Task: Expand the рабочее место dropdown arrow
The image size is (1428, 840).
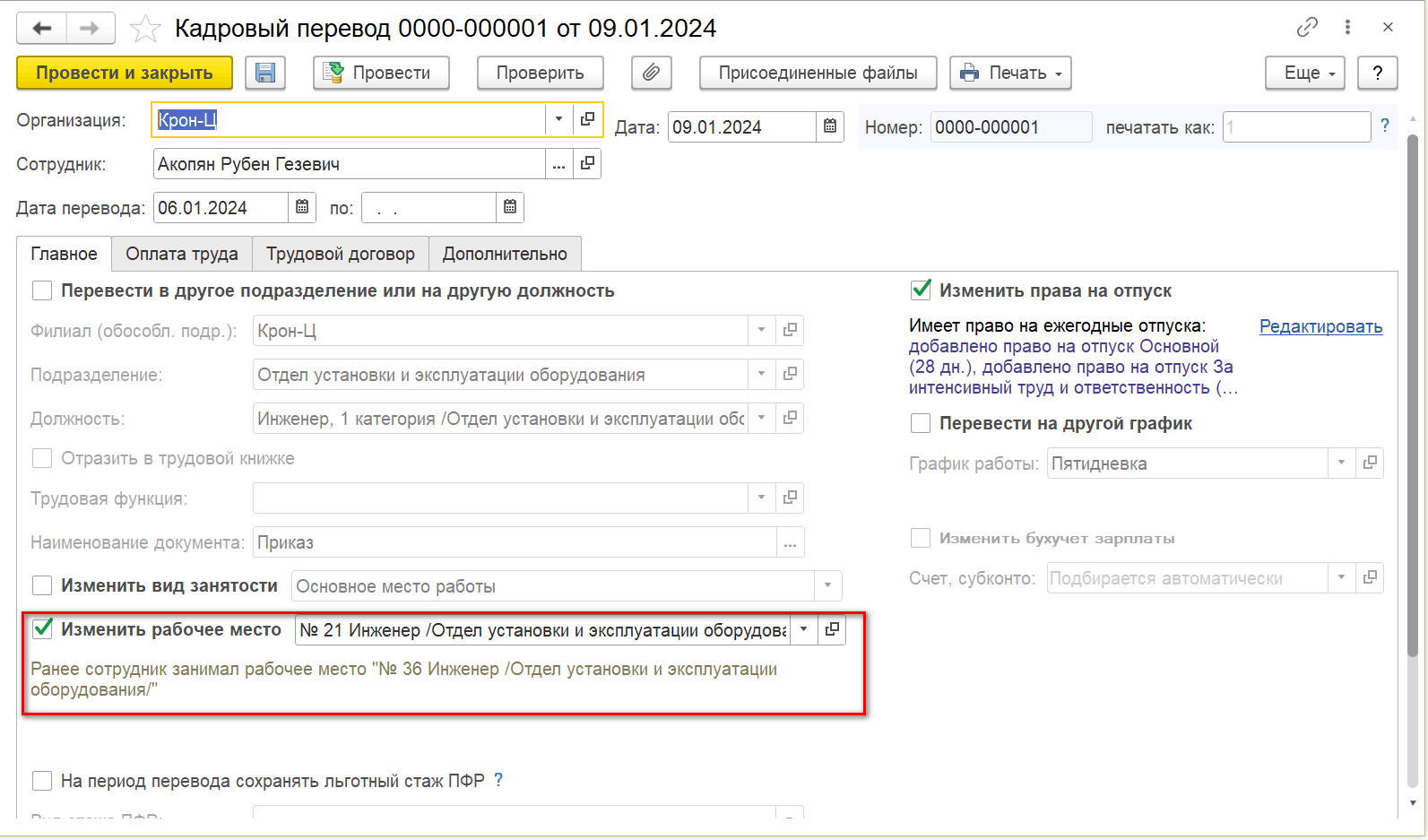Action: (804, 630)
